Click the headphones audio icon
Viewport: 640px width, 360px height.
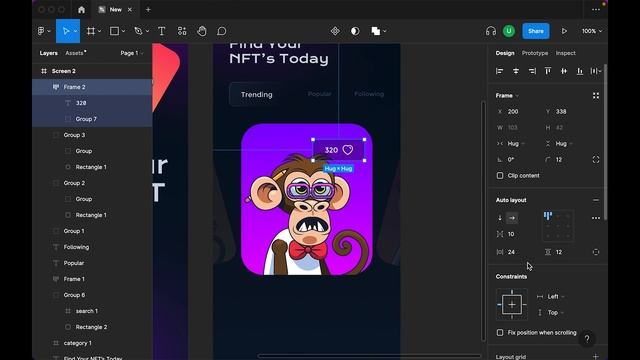pyautogui.click(x=491, y=31)
